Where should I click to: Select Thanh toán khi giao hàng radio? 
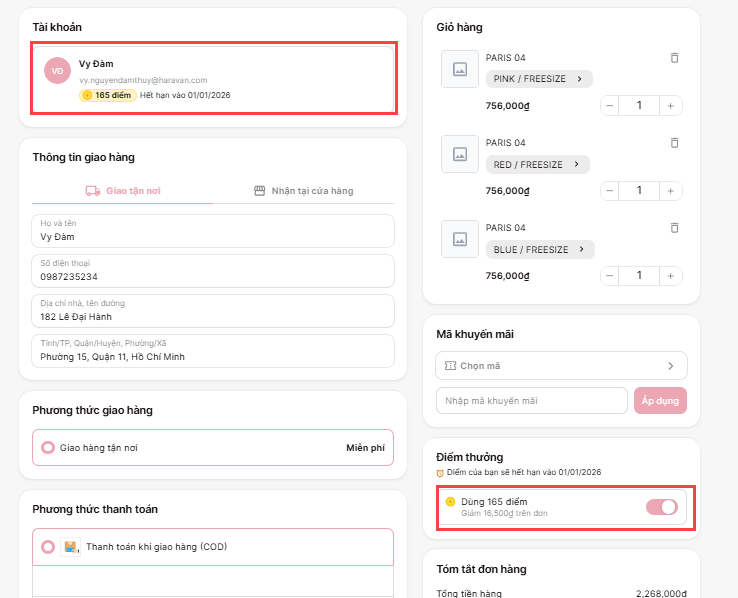click(48, 547)
